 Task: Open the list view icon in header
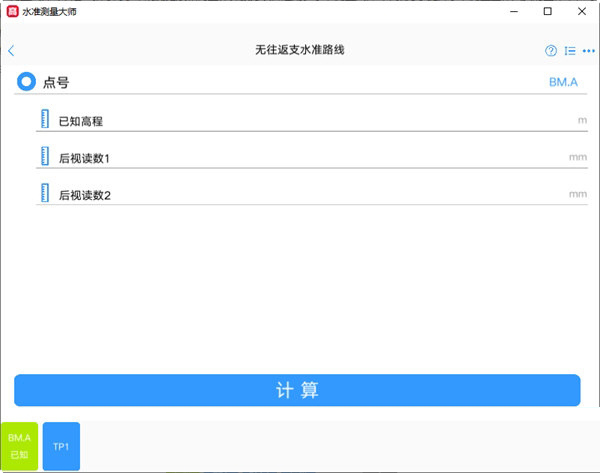(570, 51)
